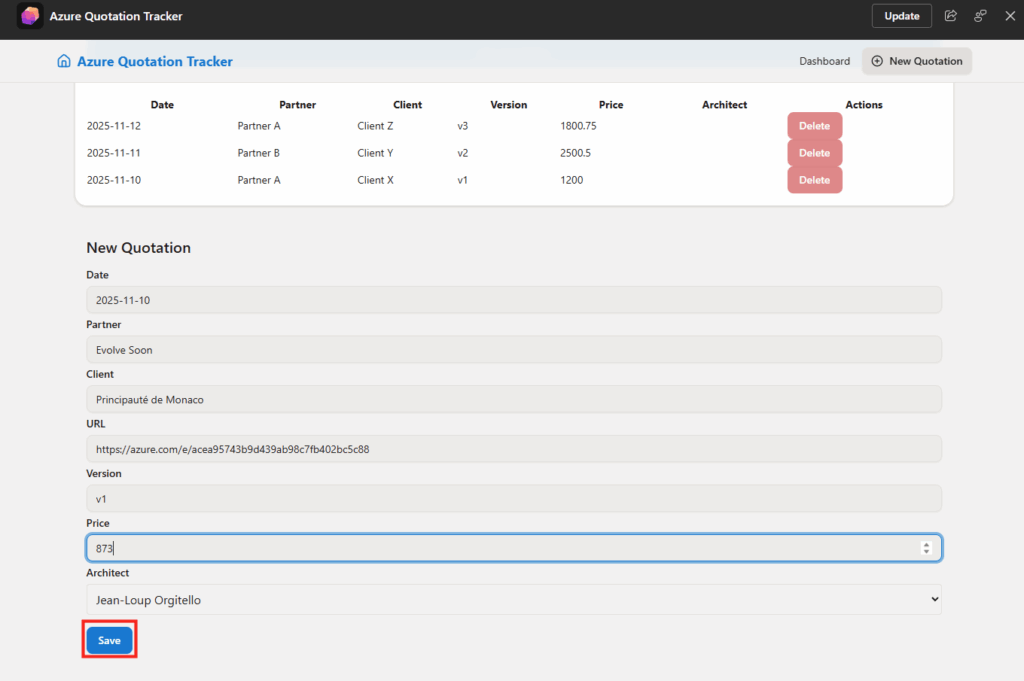The image size is (1024, 681).
Task: Click the share icon in the title bar
Action: [951, 16]
